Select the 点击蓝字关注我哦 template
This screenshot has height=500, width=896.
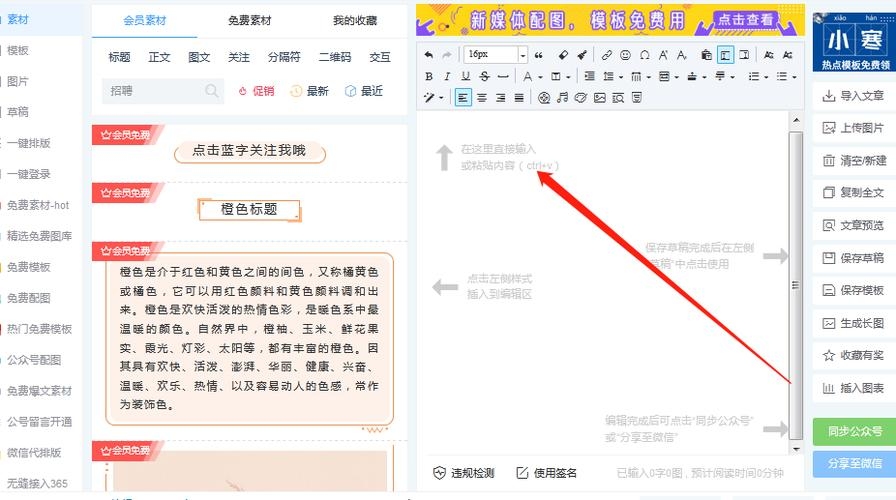click(x=249, y=151)
